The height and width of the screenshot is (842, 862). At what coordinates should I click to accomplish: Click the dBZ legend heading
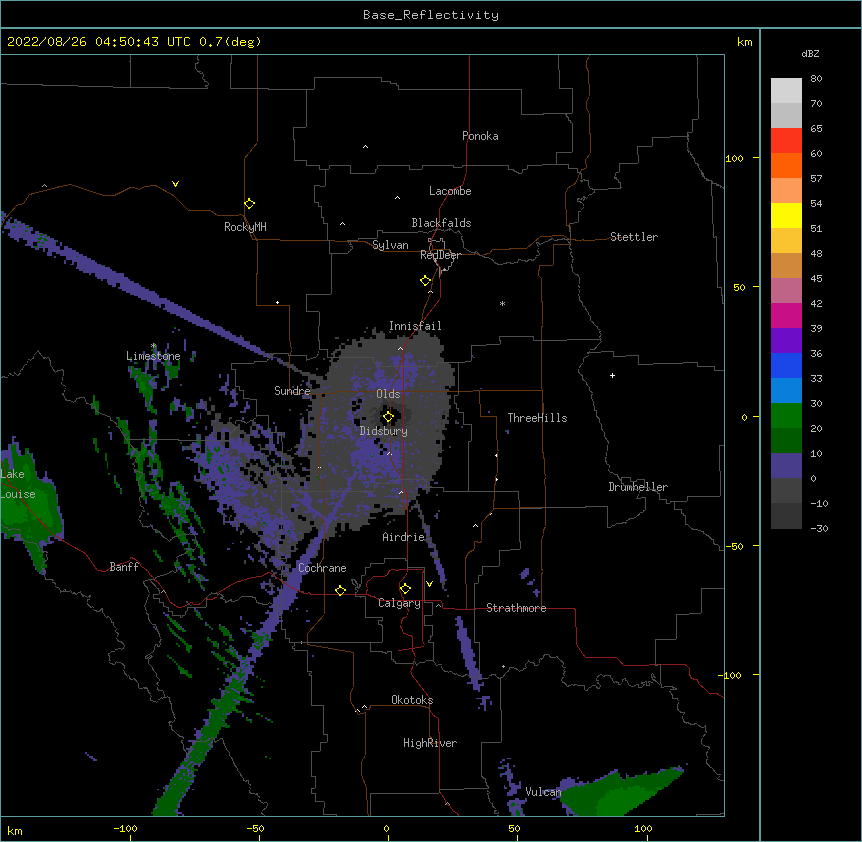(810, 54)
